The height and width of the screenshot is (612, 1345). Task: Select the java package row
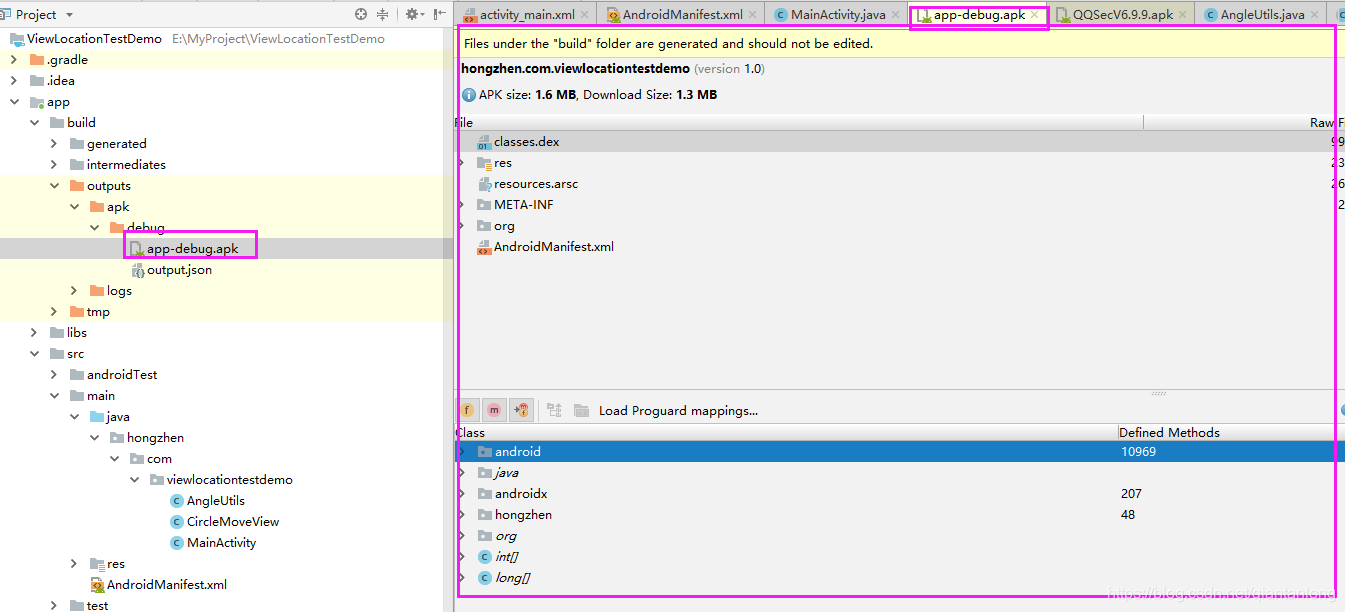coord(897,473)
